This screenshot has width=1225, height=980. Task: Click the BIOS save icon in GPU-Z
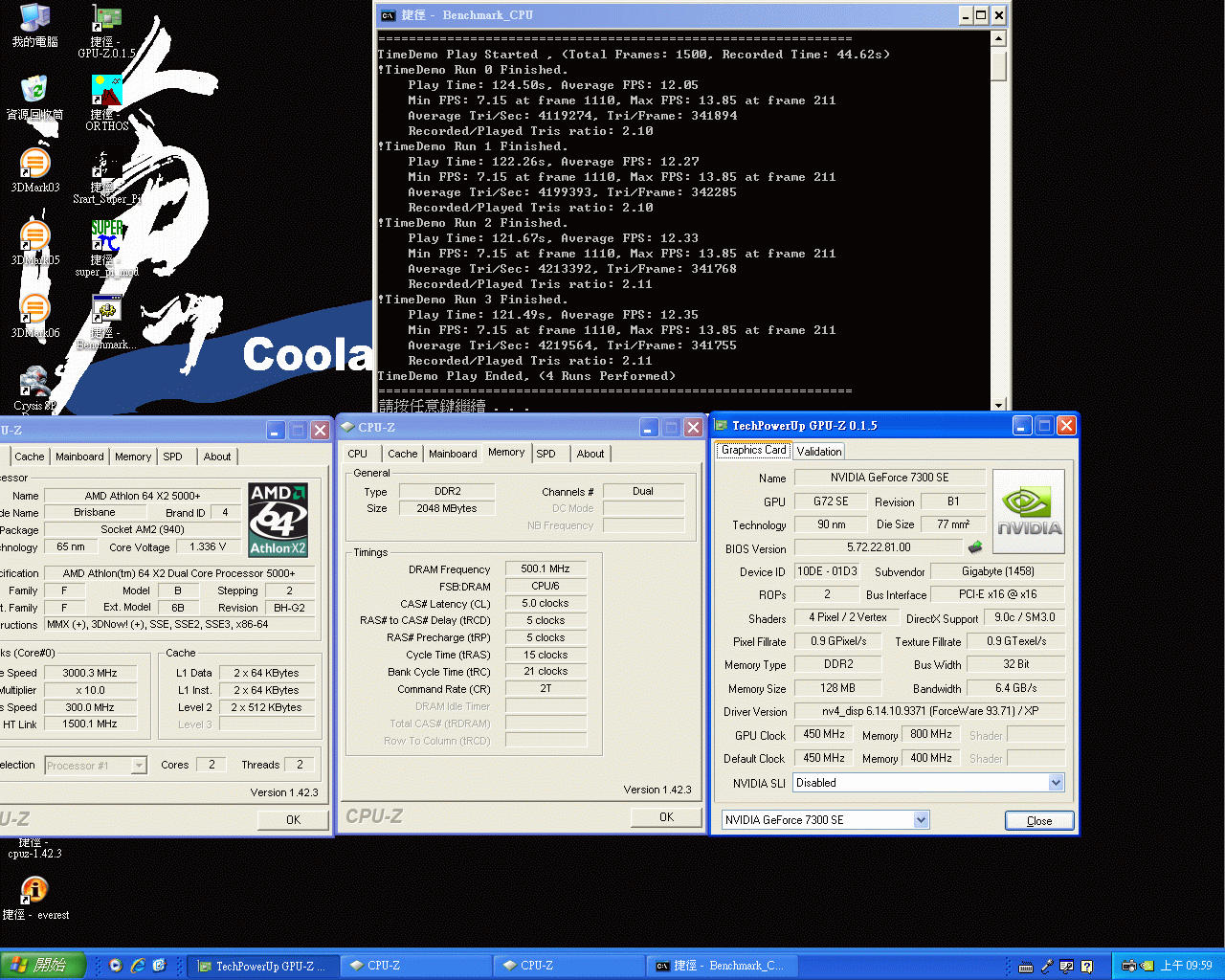[975, 547]
